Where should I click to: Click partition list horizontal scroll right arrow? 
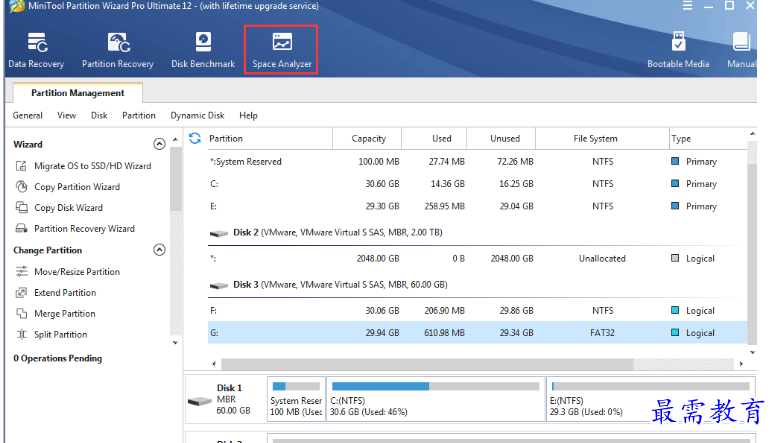741,364
